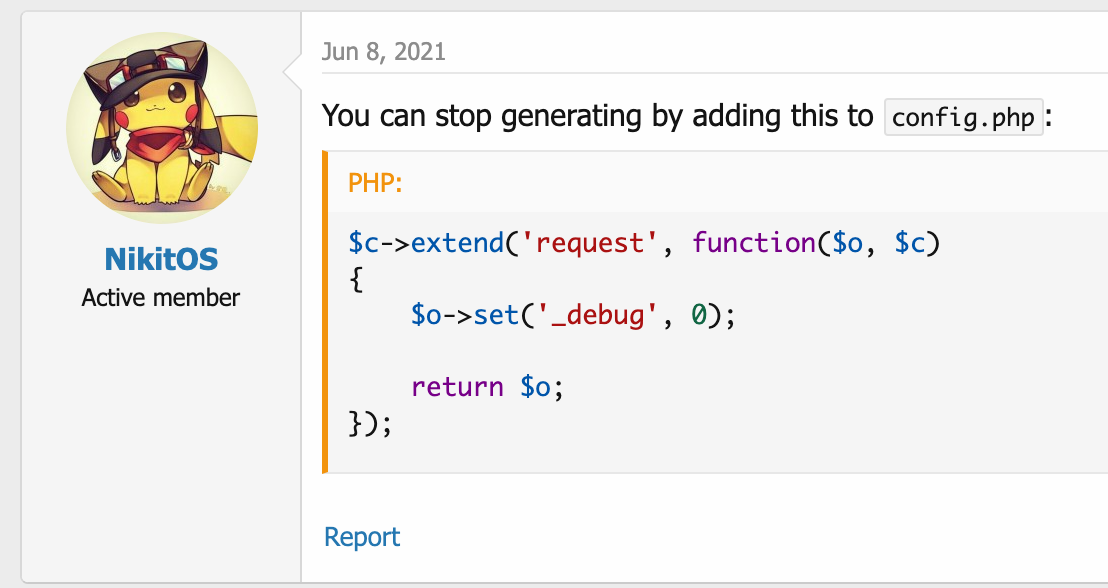Click the config.php inline code
This screenshot has height=588, width=1108.
(964, 118)
